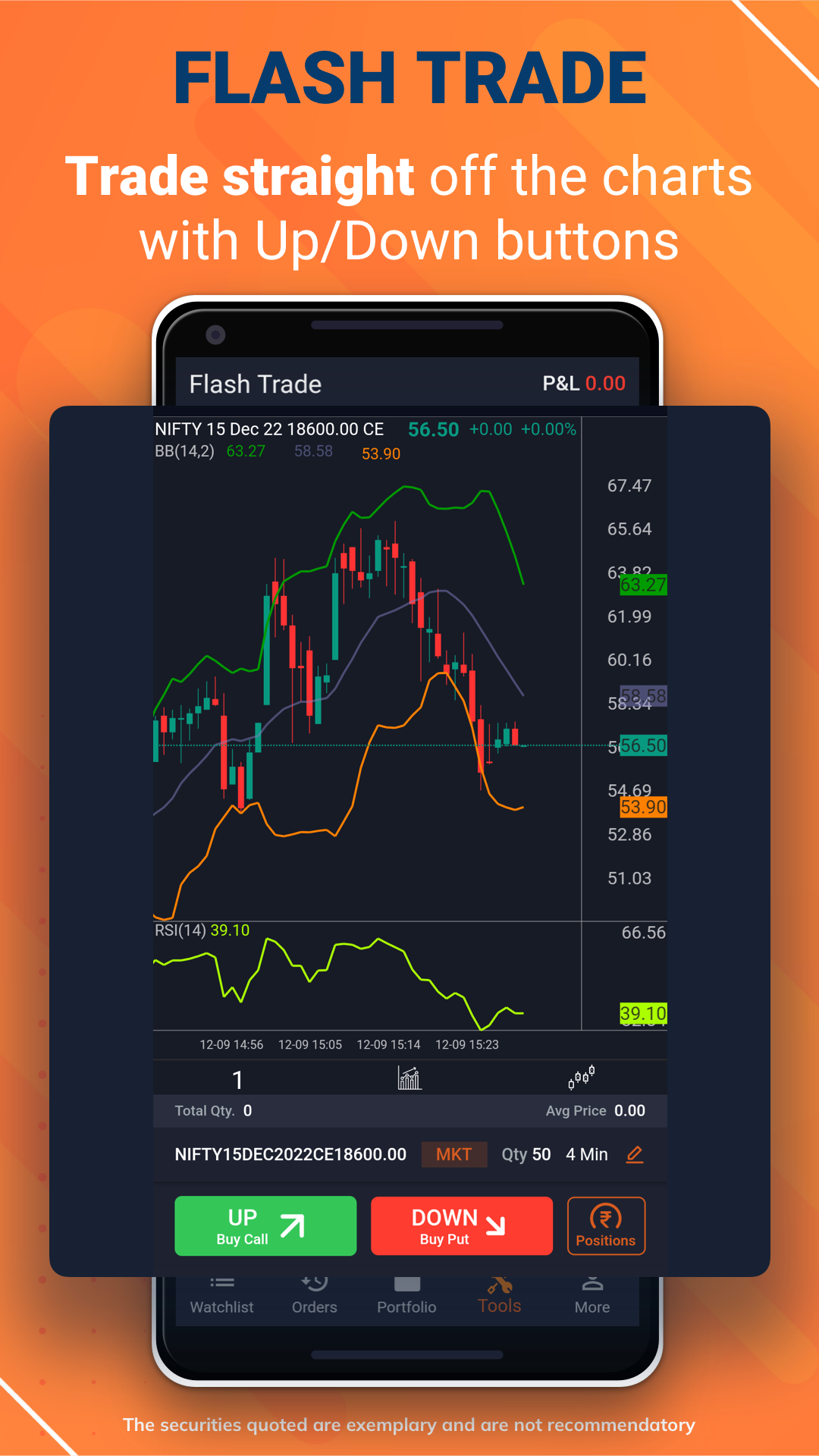Viewport: 819px width, 1456px height.
Task: Tap the P&L value in header
Action: tap(604, 384)
